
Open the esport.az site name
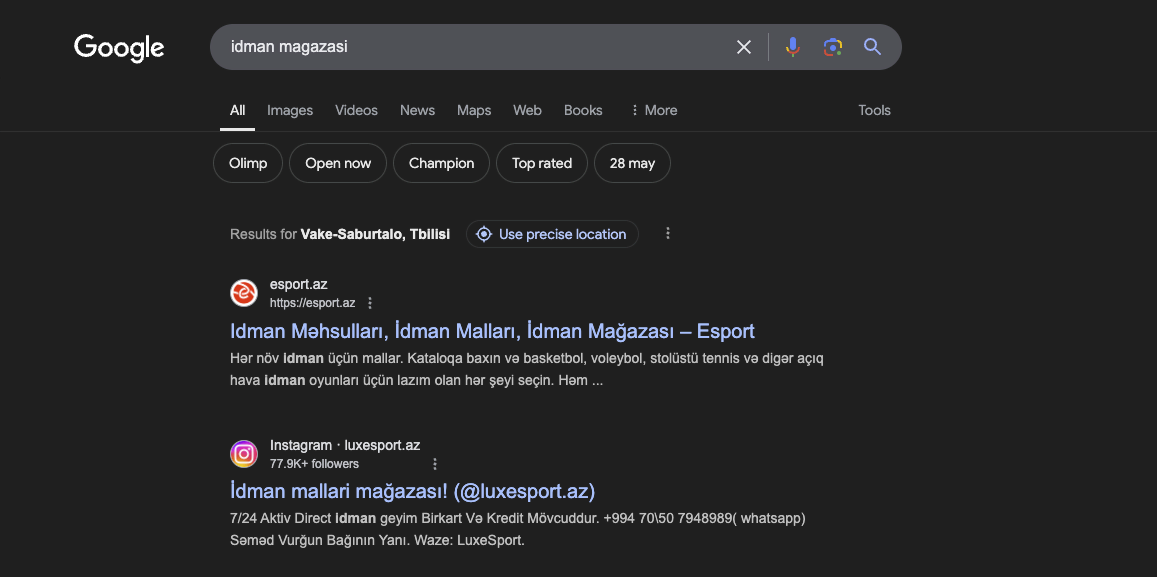[299, 284]
